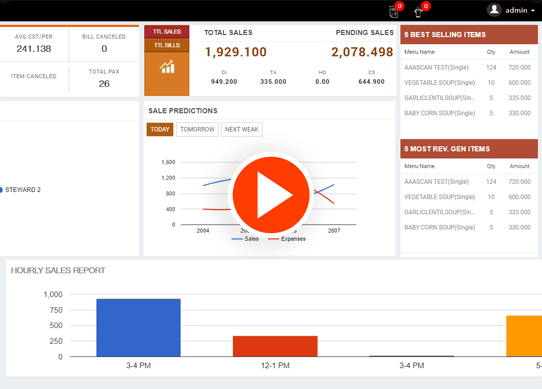
Task: Select TOMORROW sale prediction
Action: pyautogui.click(x=197, y=129)
